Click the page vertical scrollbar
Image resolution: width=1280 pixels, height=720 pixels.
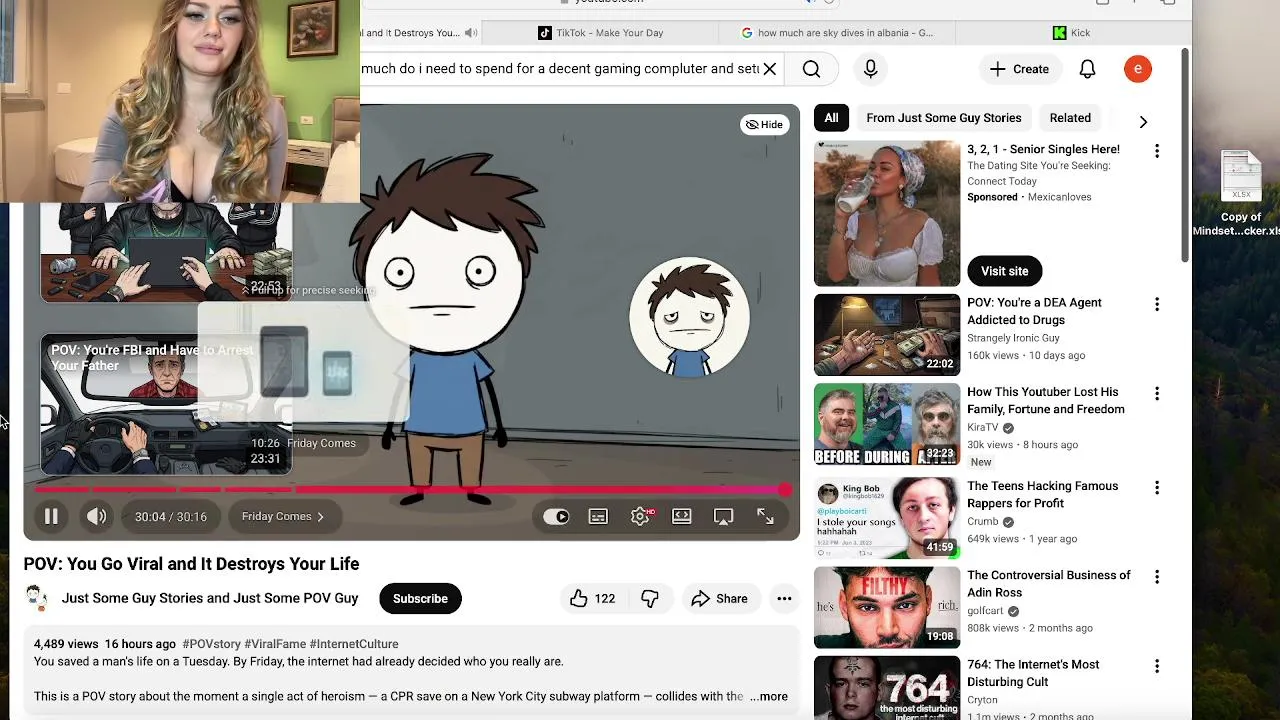1186,155
